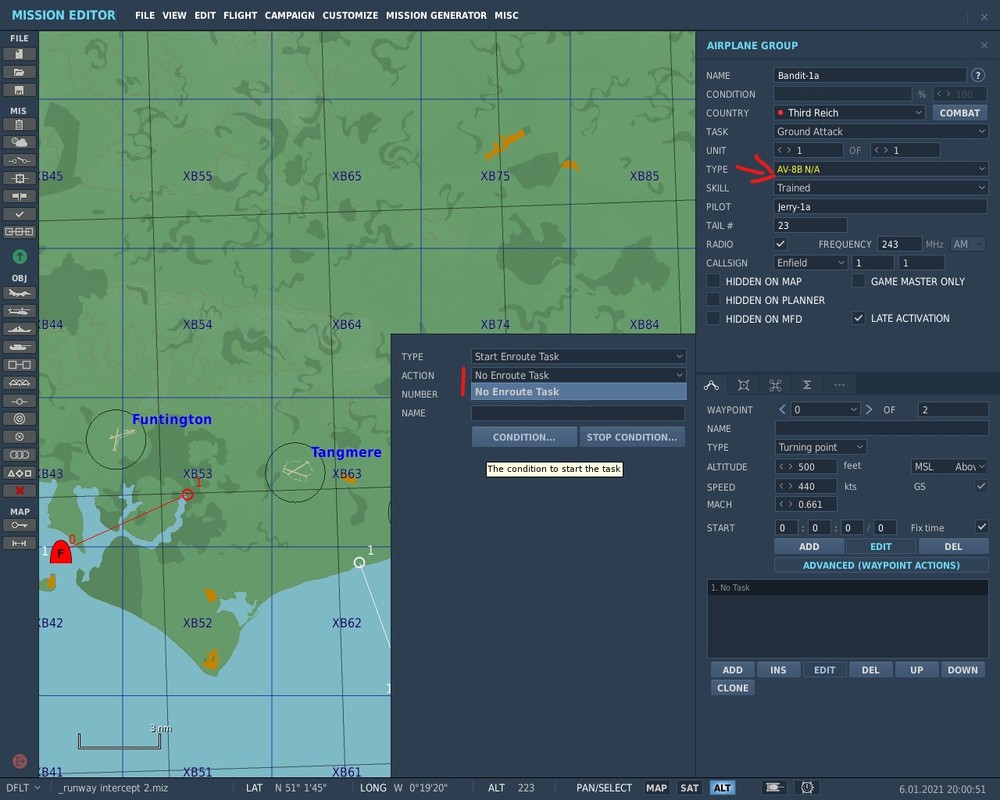This screenshot has width=1000, height=800.
Task: Uncheck the Late Activation checkbox
Action: pos(858,318)
